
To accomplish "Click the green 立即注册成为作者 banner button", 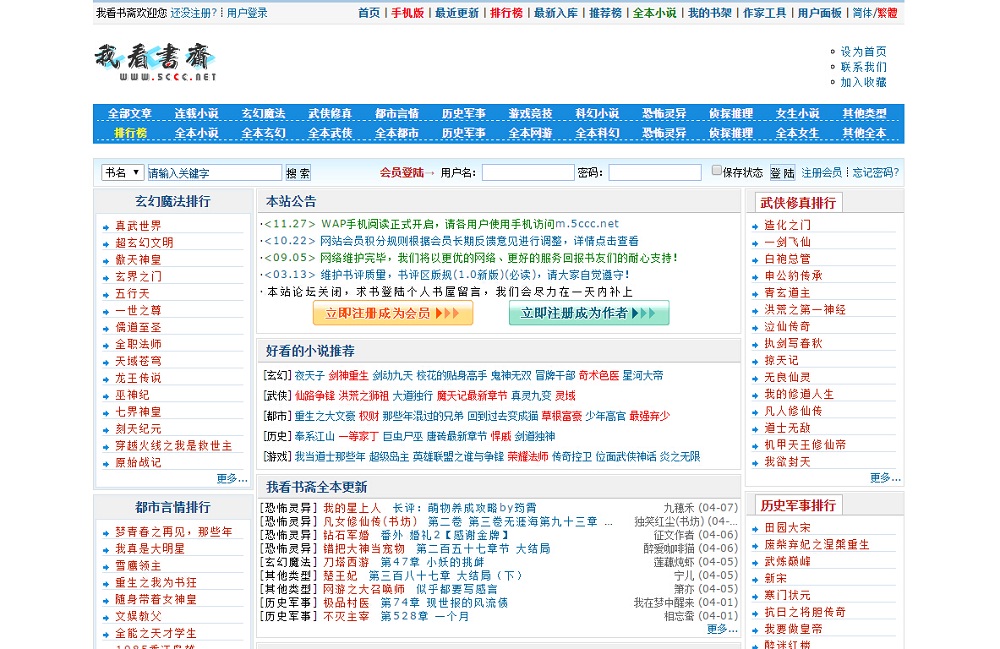I will click(589, 314).
